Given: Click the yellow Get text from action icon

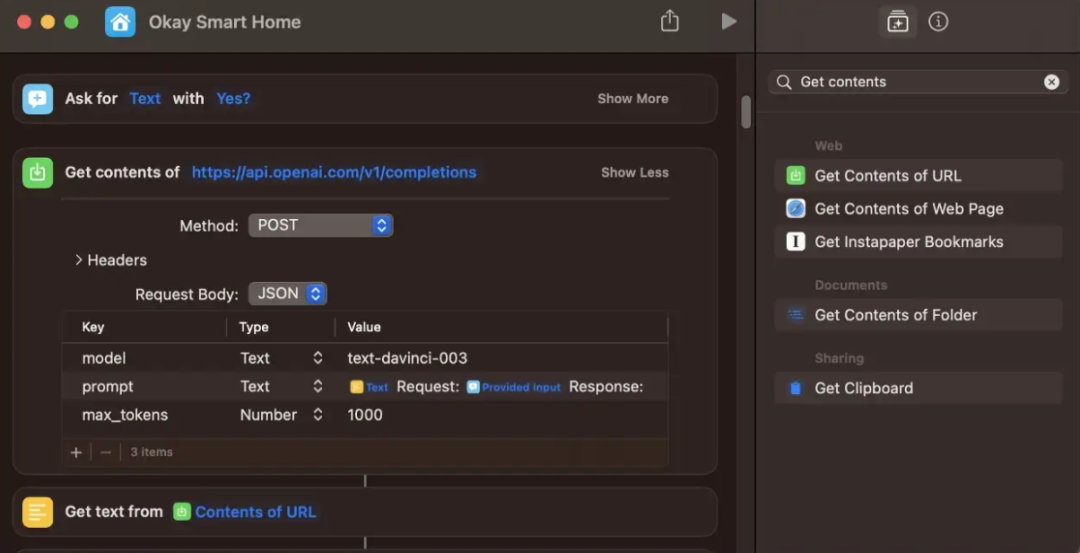Looking at the screenshot, I should (x=37, y=512).
